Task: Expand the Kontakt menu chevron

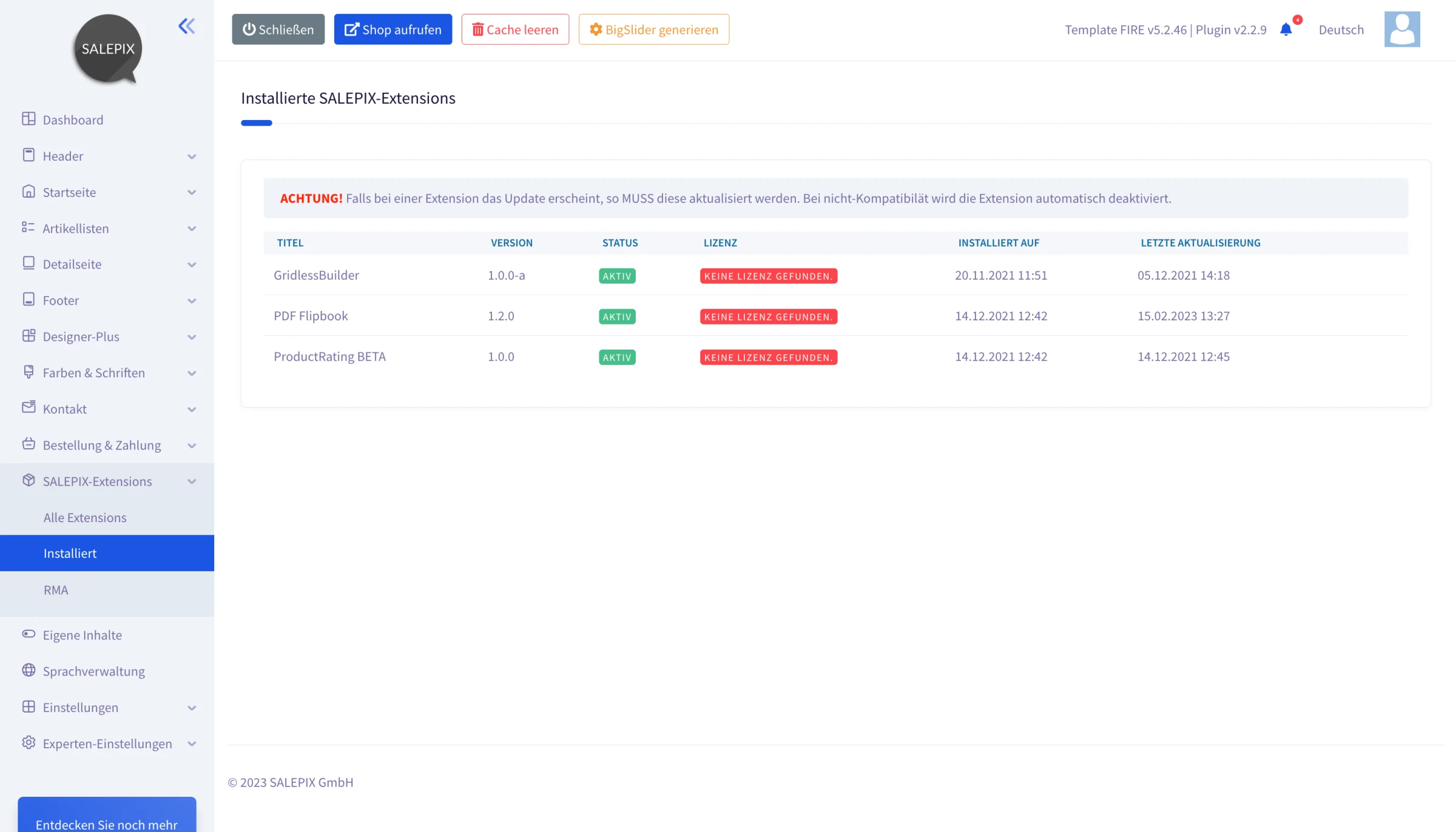Action: [192, 409]
